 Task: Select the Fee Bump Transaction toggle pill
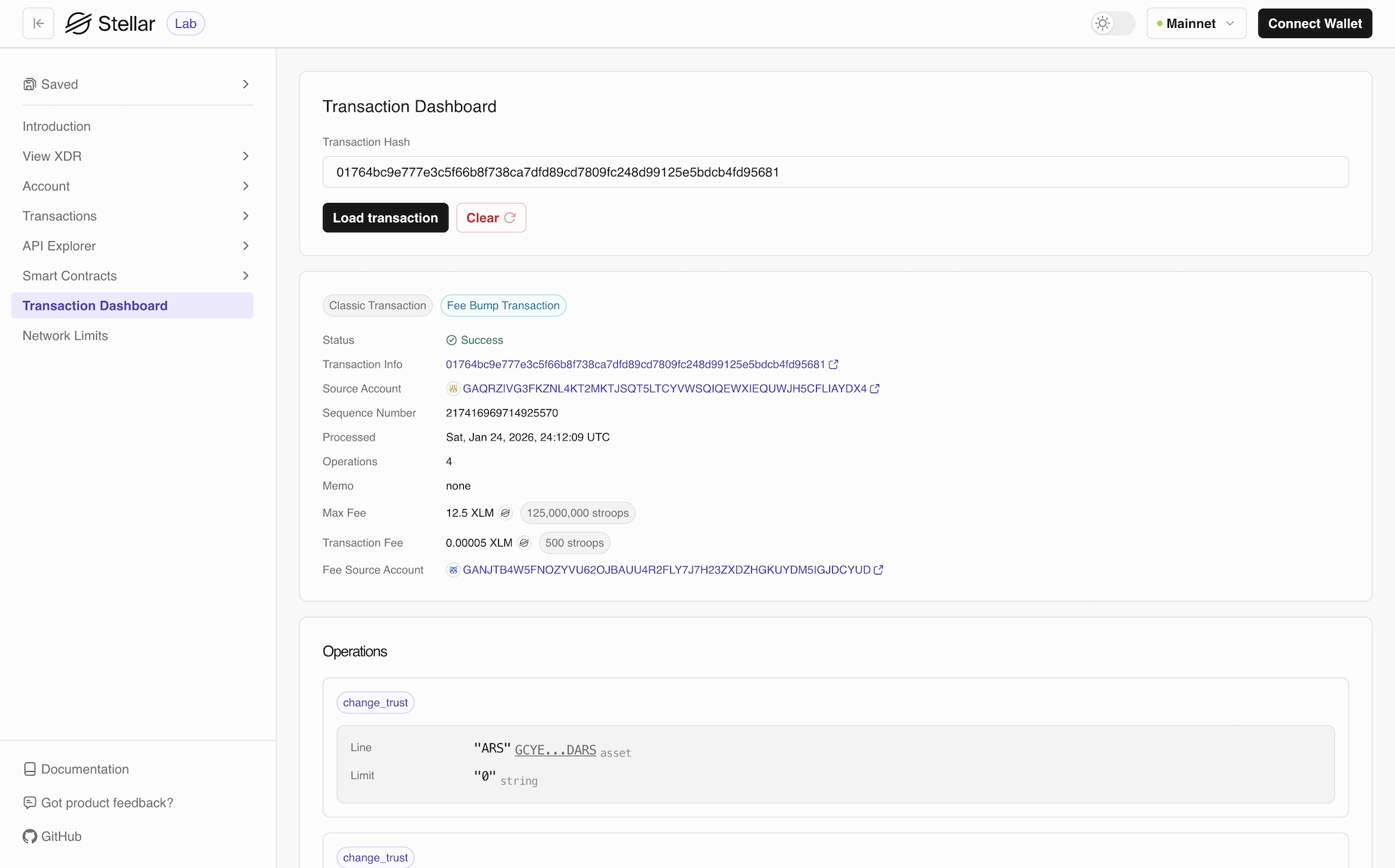tap(503, 305)
